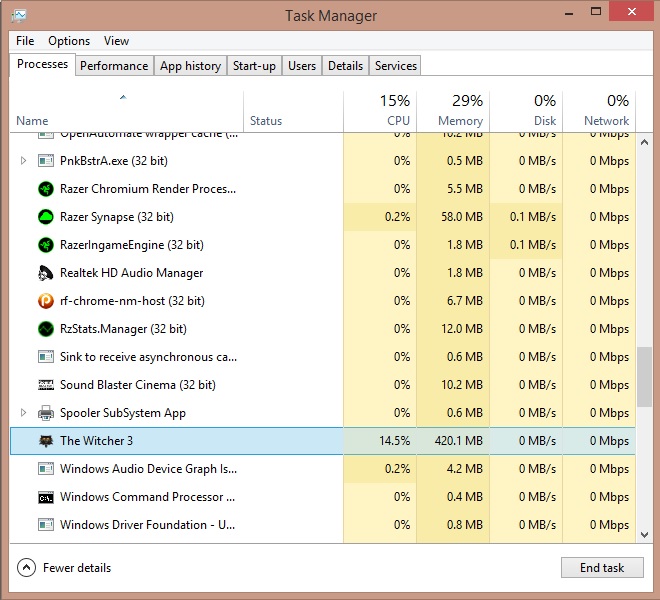Switch to the Details tab
Screen dimensions: 660x600
[345, 66]
